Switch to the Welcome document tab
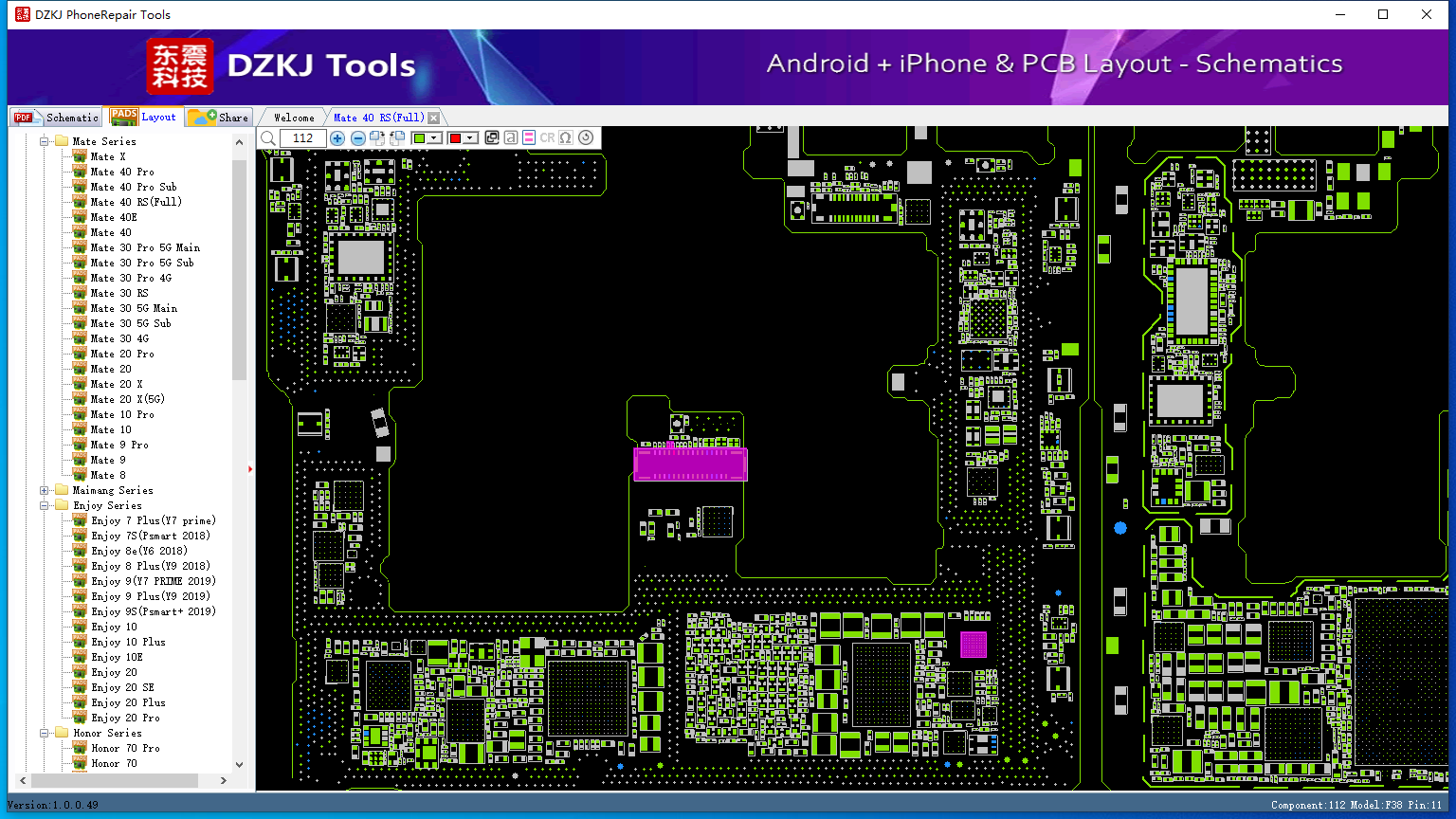Screen dimensions: 1456x819 (294, 118)
